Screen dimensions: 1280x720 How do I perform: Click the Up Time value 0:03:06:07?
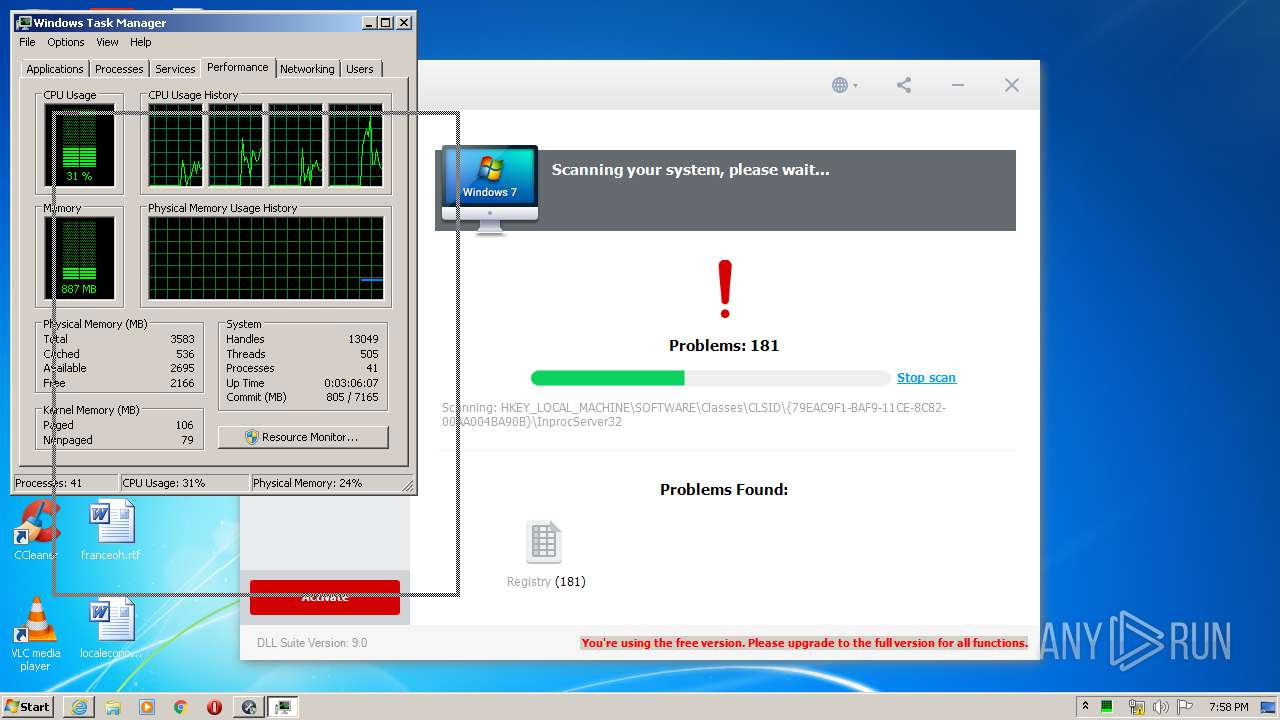pos(351,383)
